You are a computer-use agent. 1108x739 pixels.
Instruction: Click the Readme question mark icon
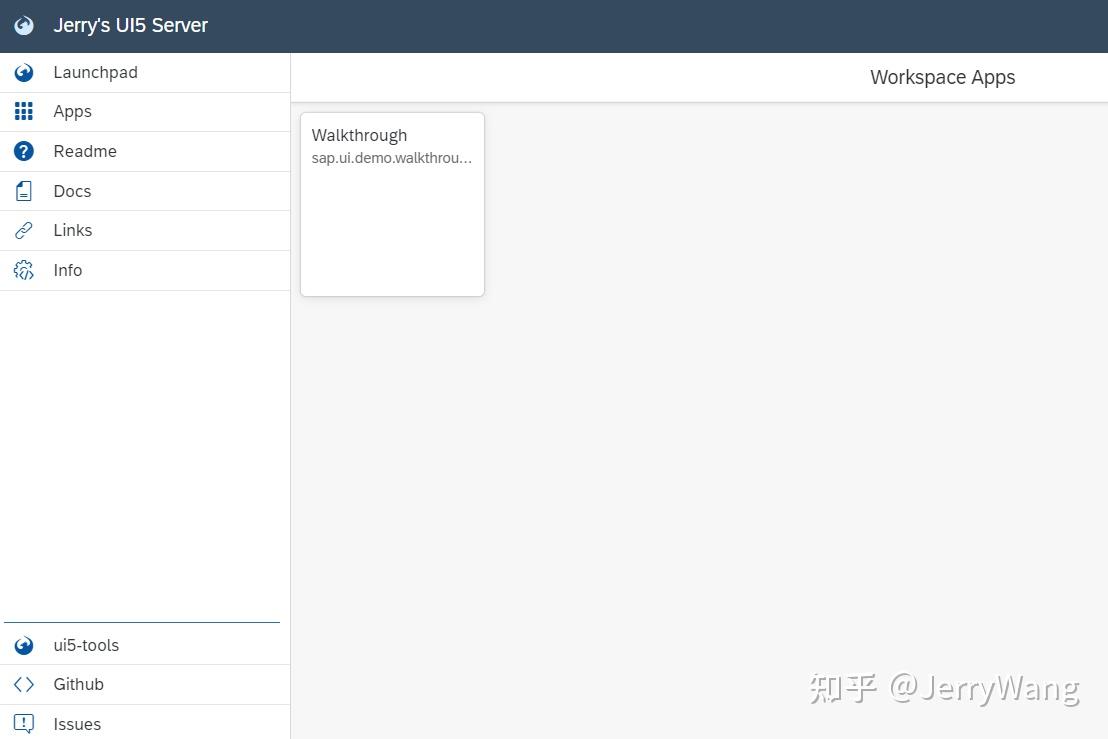(23, 151)
